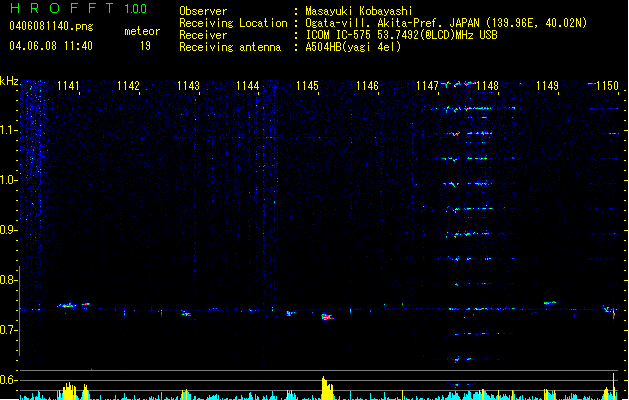Click the 1147 time marker

(x=428, y=86)
